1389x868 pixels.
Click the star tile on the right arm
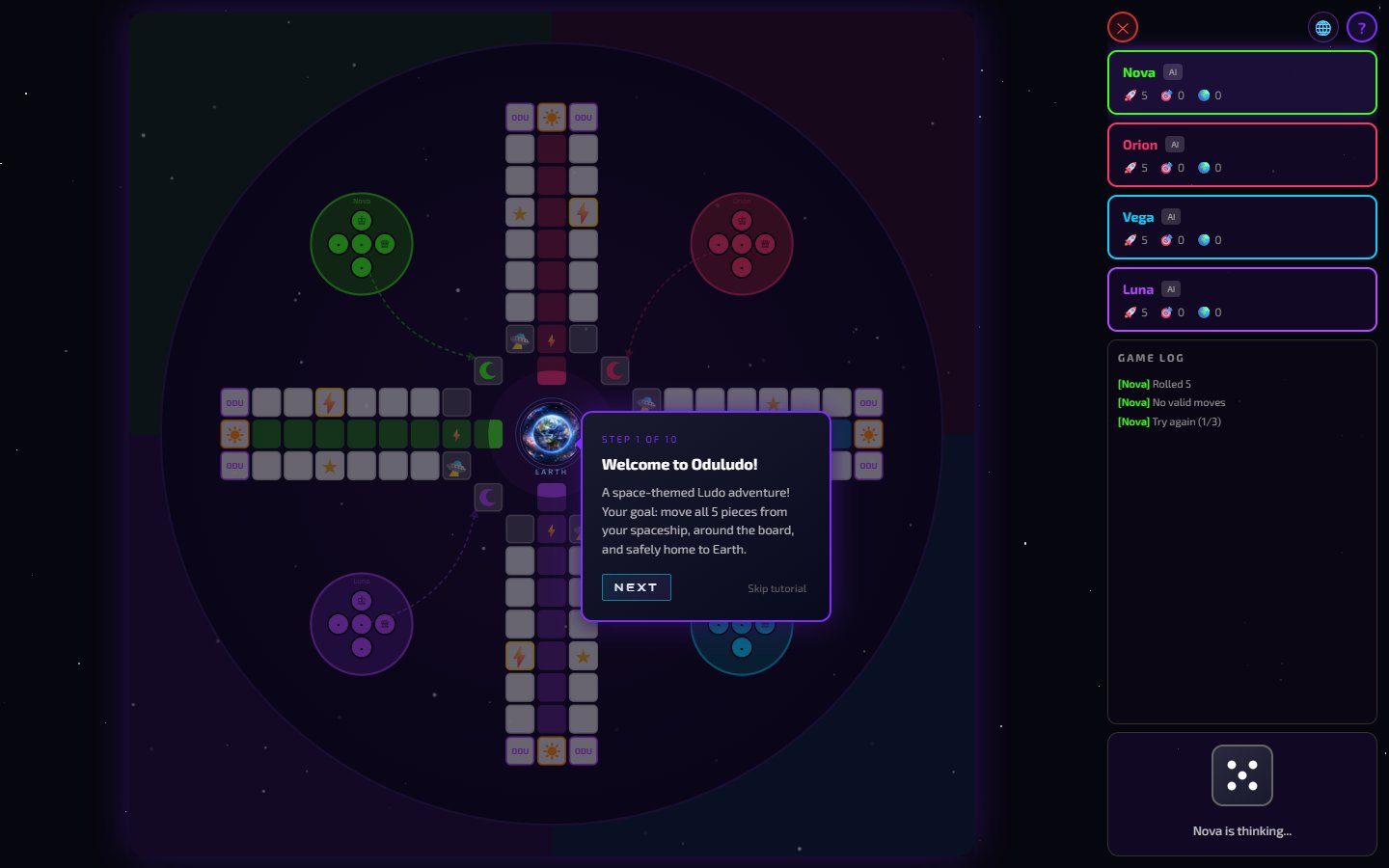click(774, 402)
